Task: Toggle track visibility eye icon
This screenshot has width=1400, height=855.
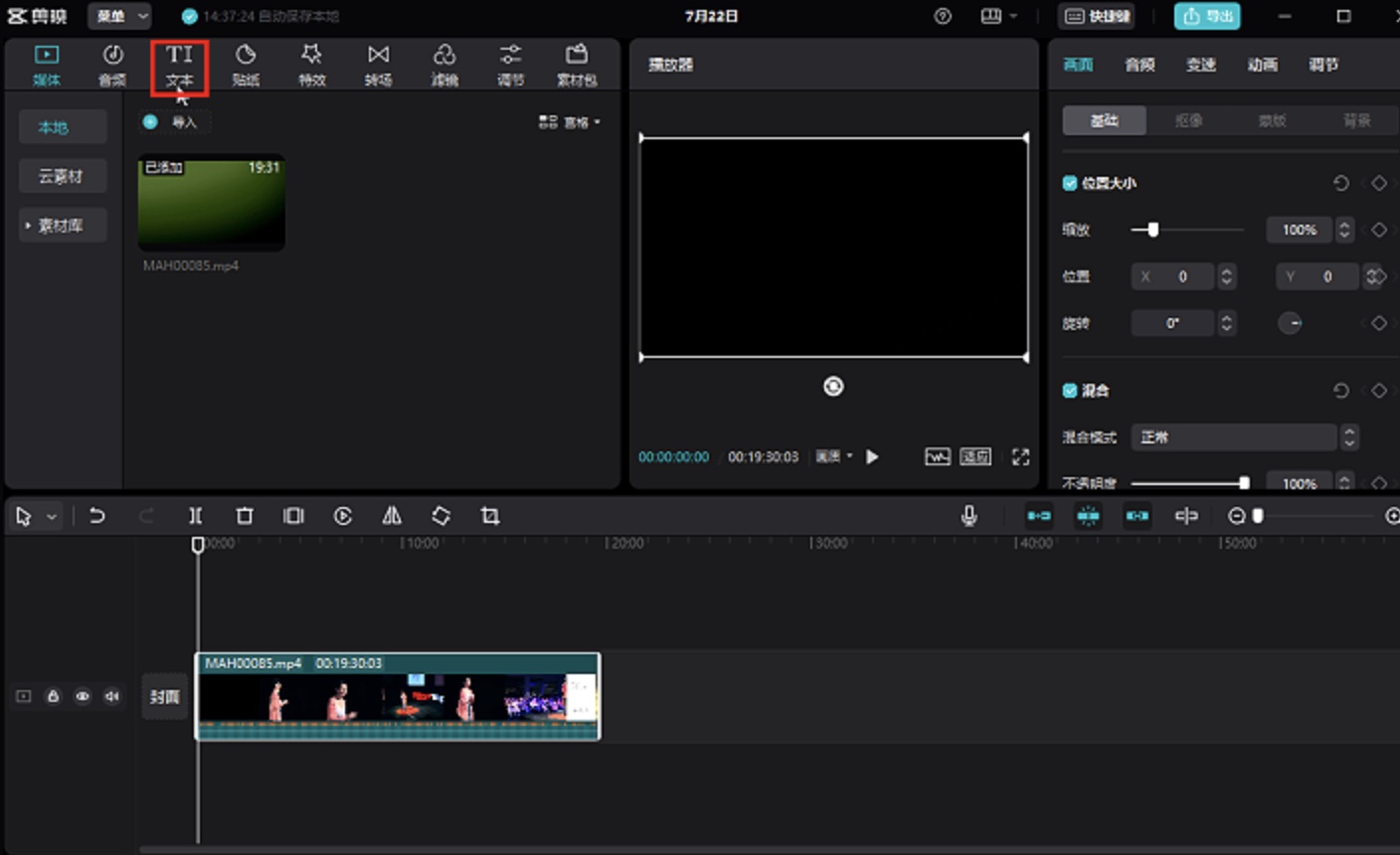Action: 83,696
